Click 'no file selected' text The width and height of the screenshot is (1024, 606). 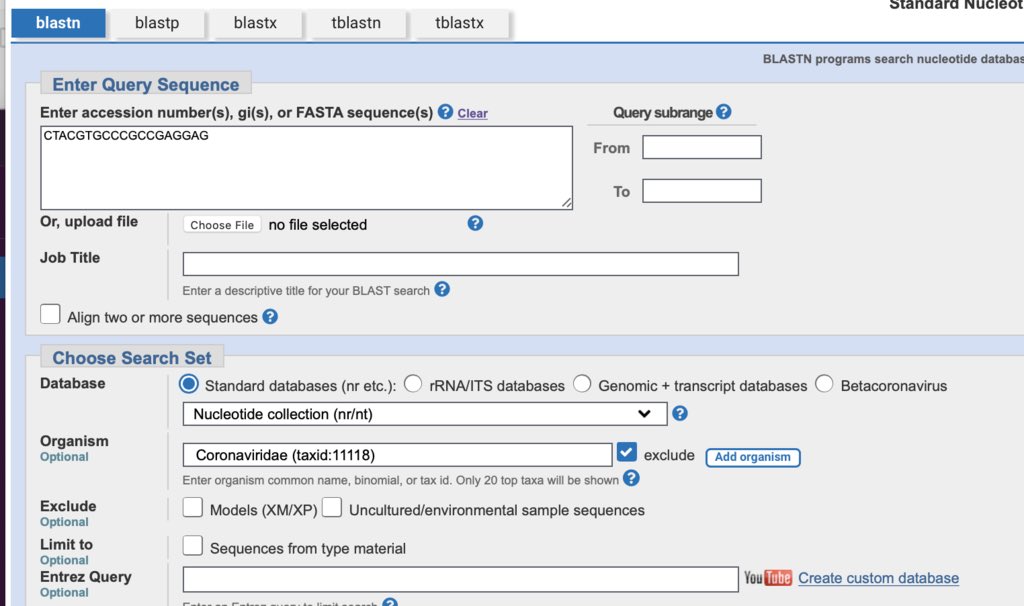coord(318,225)
